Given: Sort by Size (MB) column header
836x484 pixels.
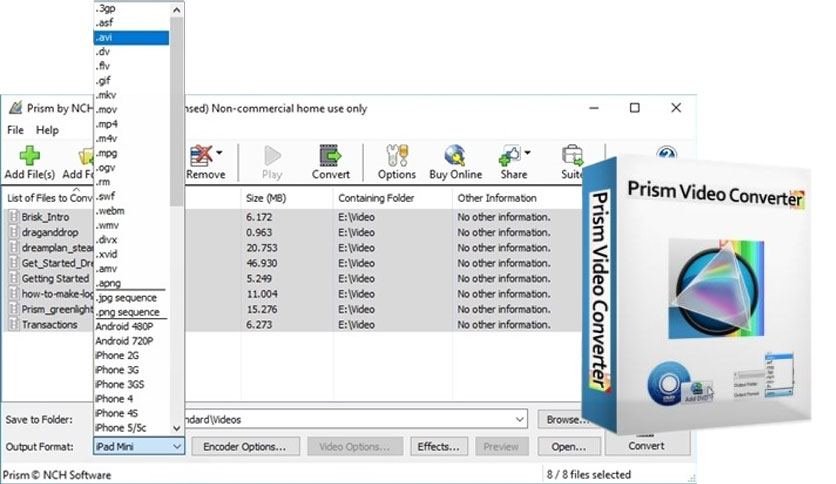Looking at the screenshot, I should 266,198.
